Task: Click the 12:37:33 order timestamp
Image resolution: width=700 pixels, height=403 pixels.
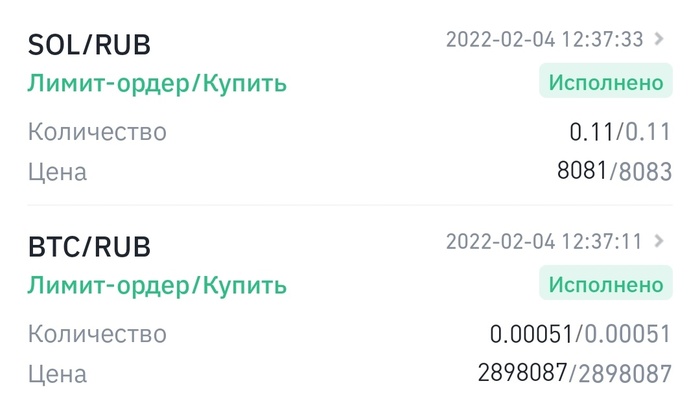Action: tap(544, 40)
